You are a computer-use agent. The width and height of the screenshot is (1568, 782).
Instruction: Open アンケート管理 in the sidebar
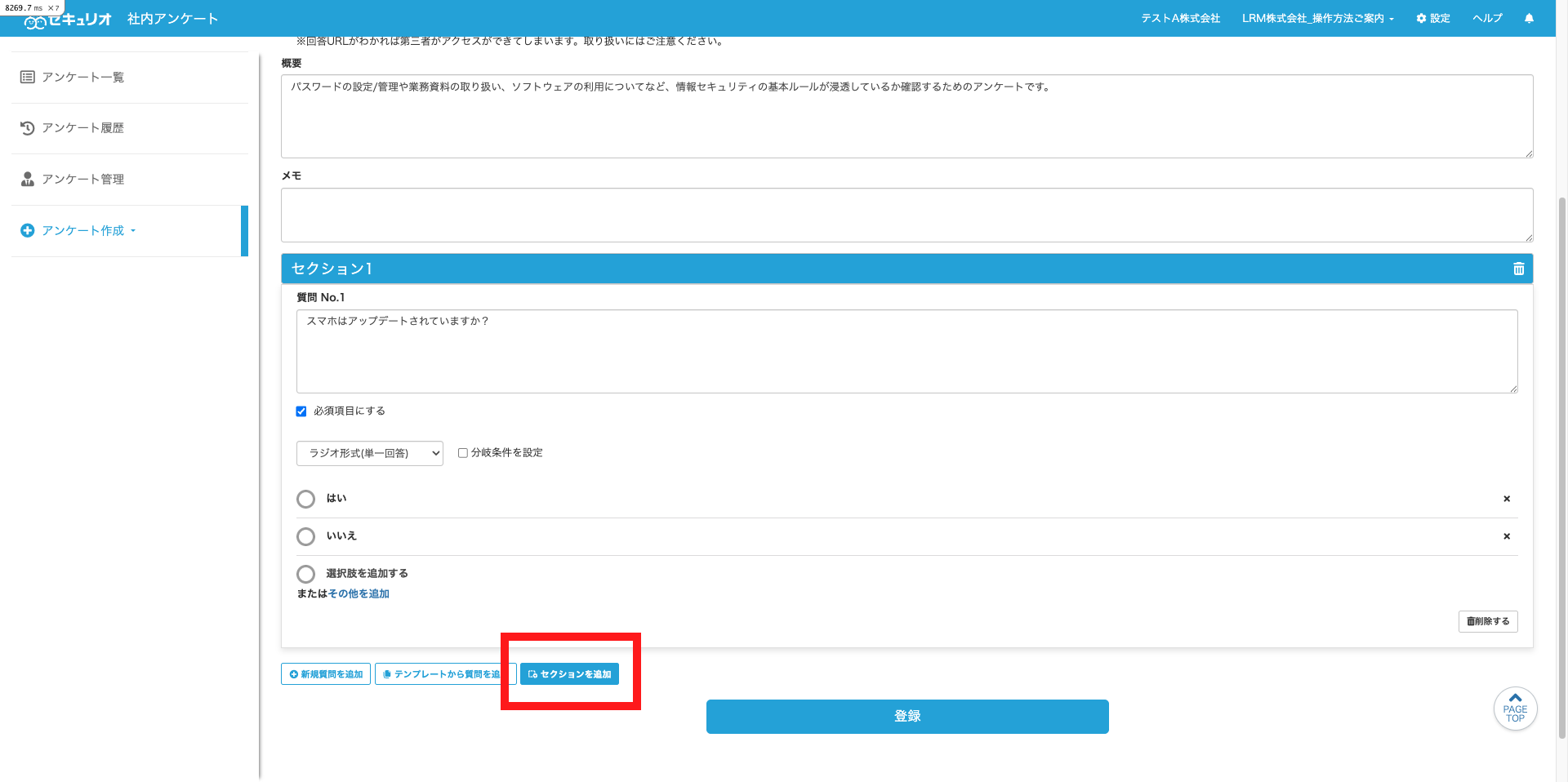[82, 180]
